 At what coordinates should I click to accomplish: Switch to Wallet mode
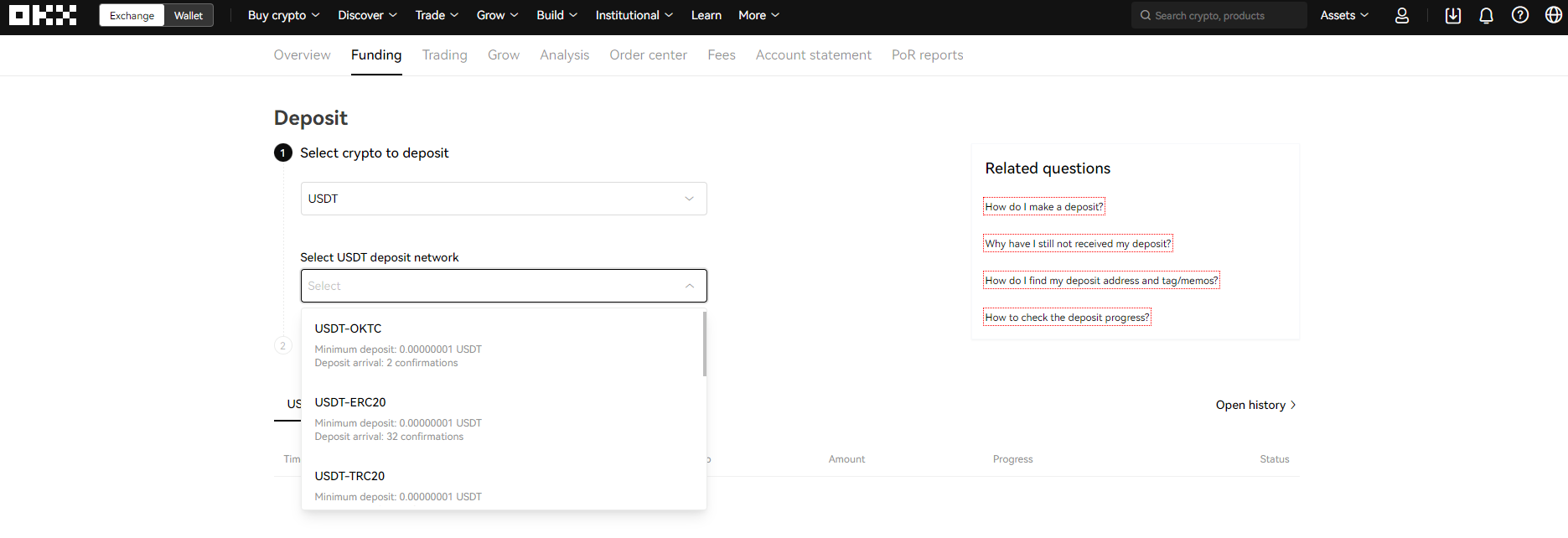189,16
